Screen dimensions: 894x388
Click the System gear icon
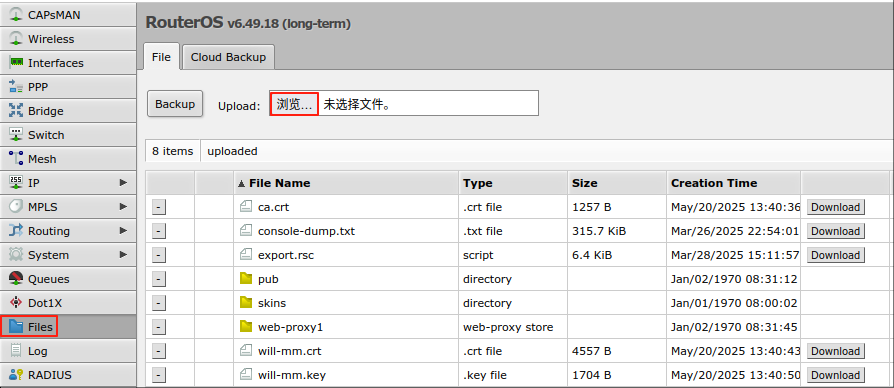[x=17, y=255]
